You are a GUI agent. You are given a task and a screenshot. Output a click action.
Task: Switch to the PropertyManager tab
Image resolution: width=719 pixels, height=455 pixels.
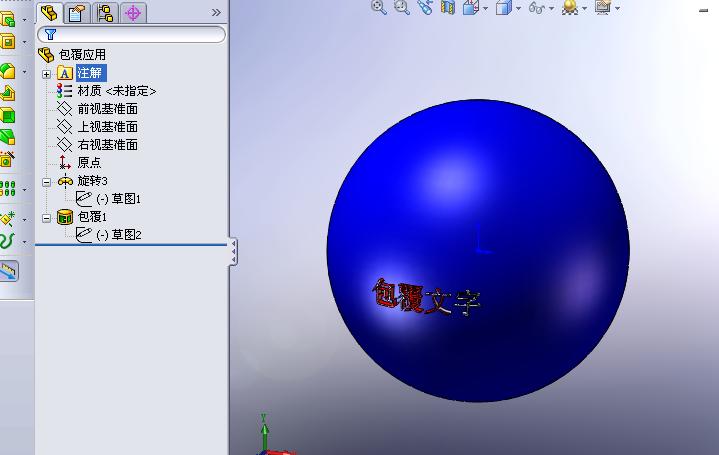77,13
